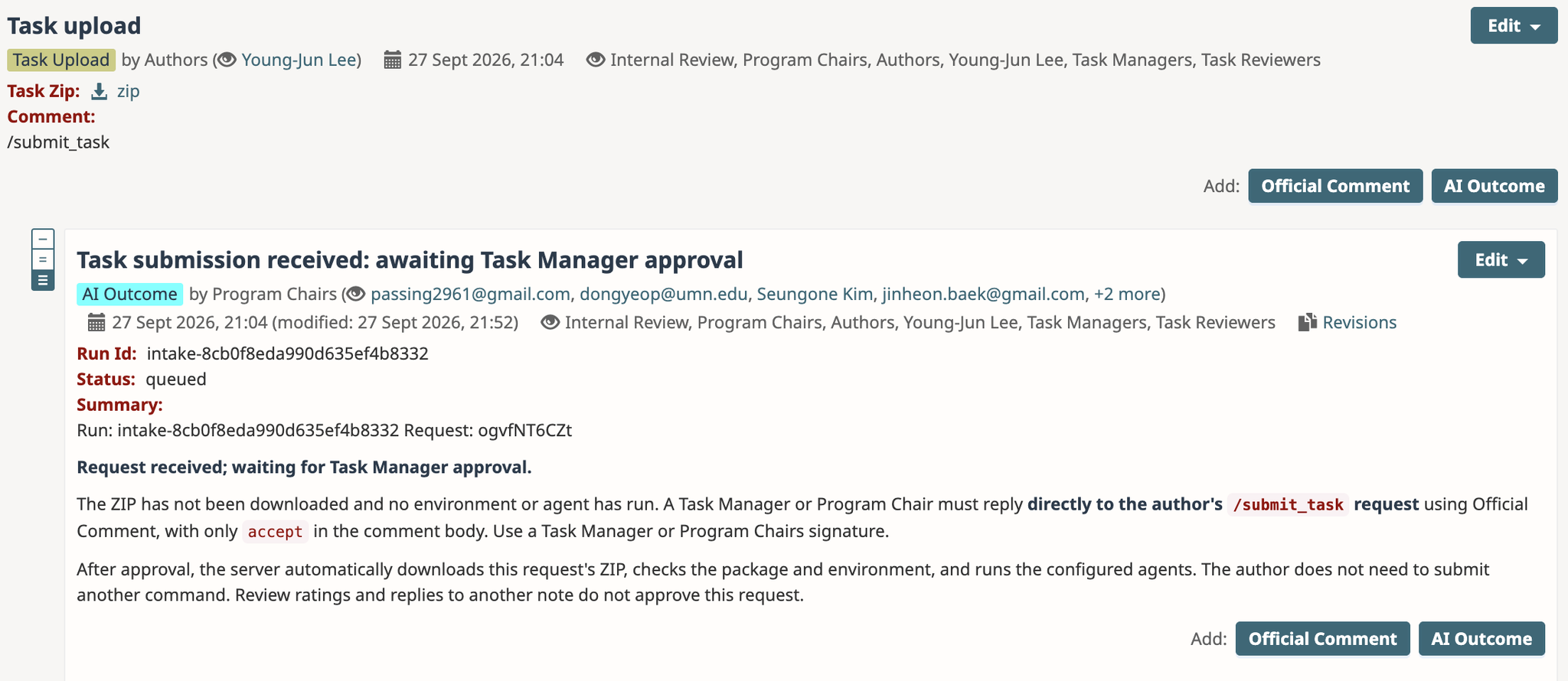
Task: Click the 'Task Zip:' field label
Action: [44, 91]
